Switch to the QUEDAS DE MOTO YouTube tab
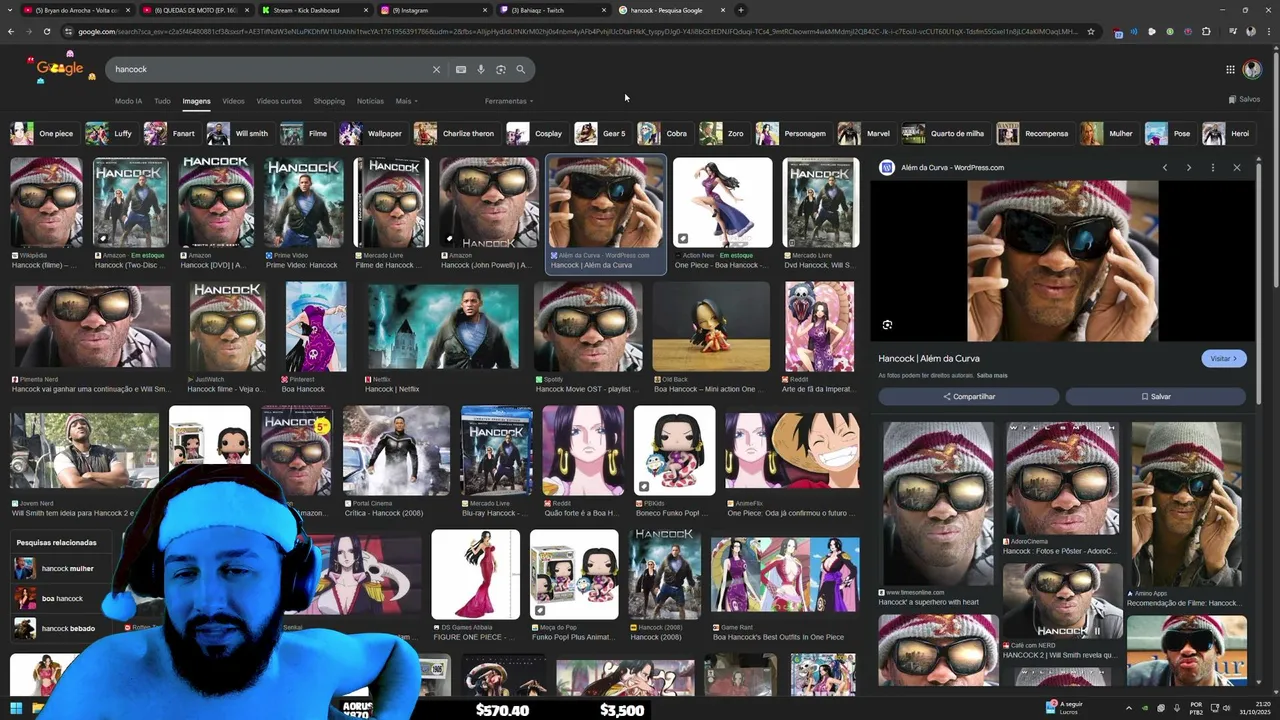Screen dimensions: 1280x720 (x=195, y=10)
